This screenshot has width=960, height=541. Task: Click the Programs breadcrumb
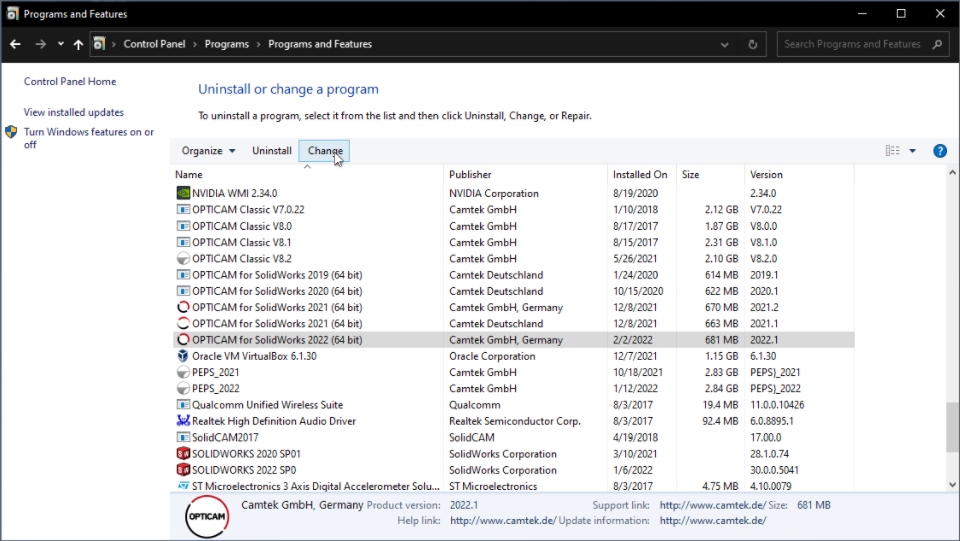[x=227, y=44]
